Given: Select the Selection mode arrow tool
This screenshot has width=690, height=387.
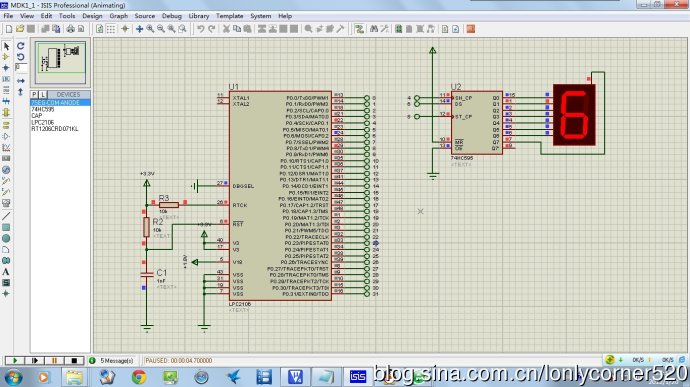Looking at the screenshot, I should tap(6, 46).
